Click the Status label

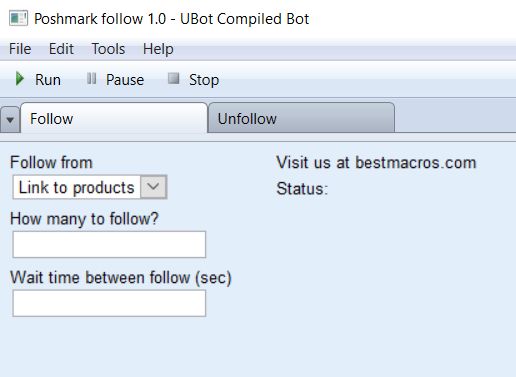(302, 189)
